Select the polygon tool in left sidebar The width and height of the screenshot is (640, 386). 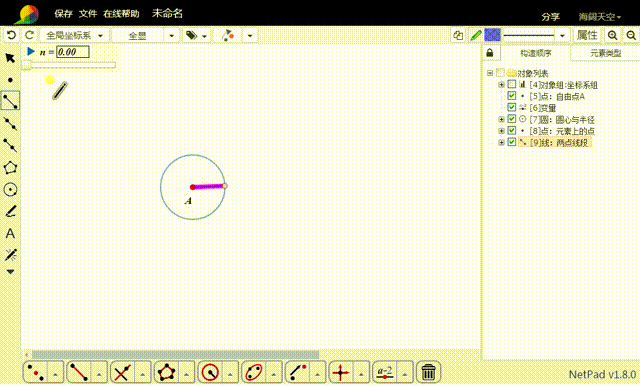[x=10, y=167]
